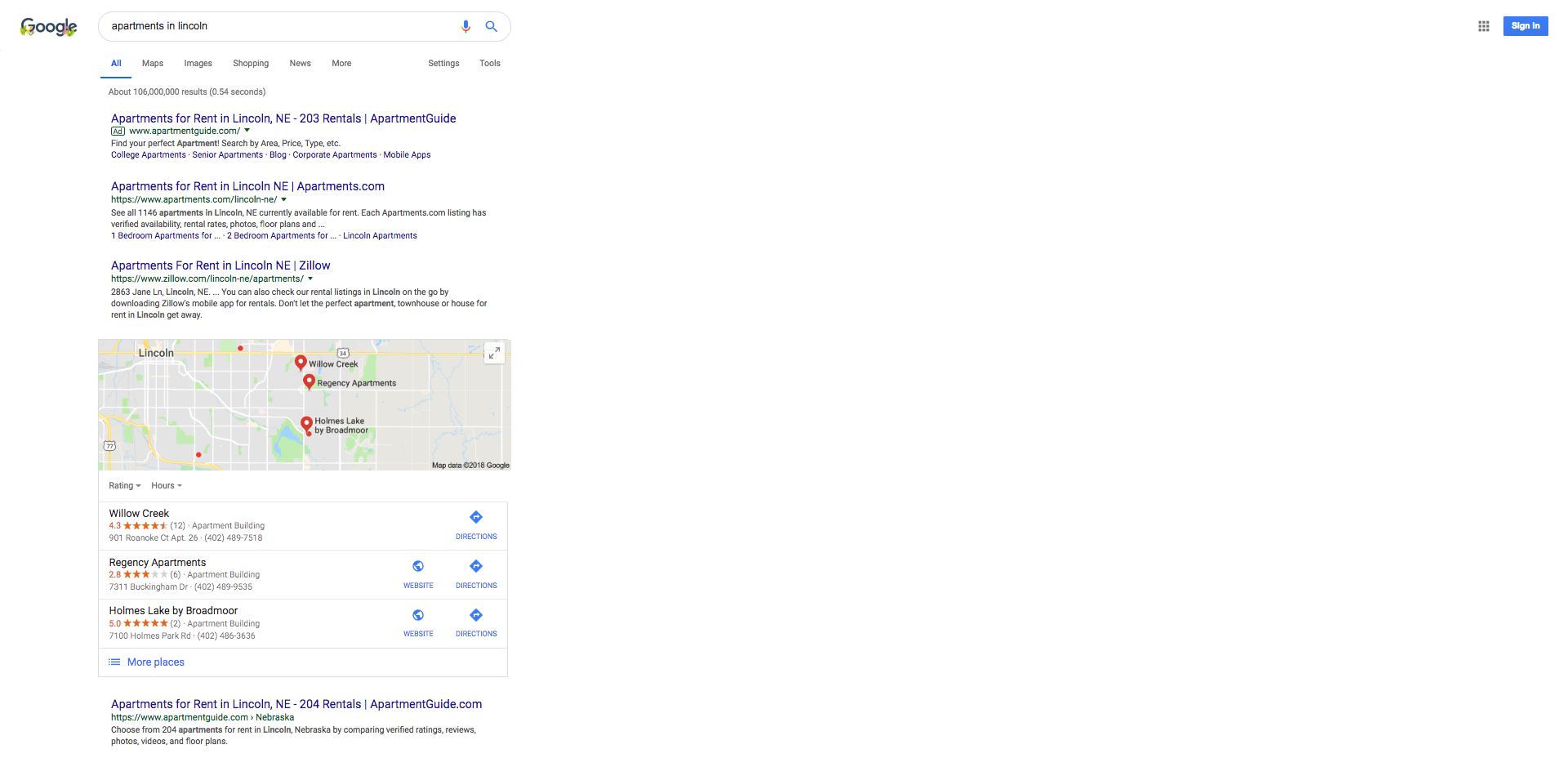
Task: Switch to the Maps tab
Action: tap(153, 63)
